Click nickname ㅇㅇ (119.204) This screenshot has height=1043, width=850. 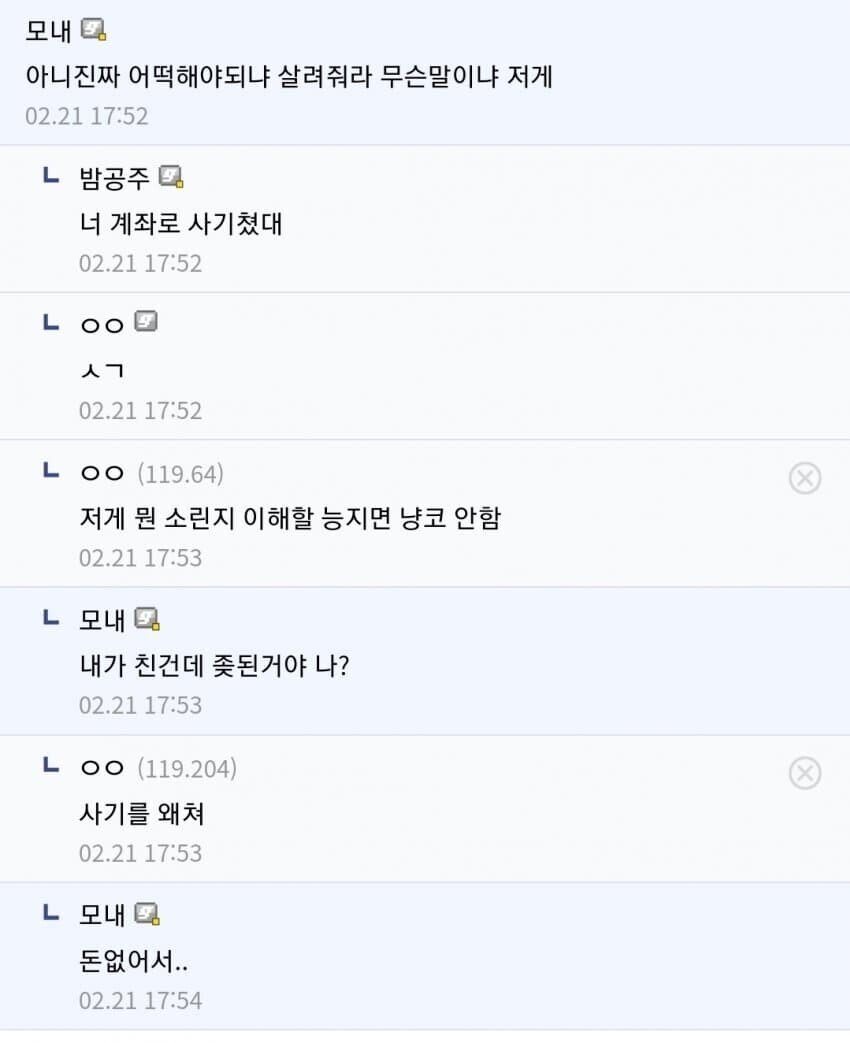click(x=101, y=769)
